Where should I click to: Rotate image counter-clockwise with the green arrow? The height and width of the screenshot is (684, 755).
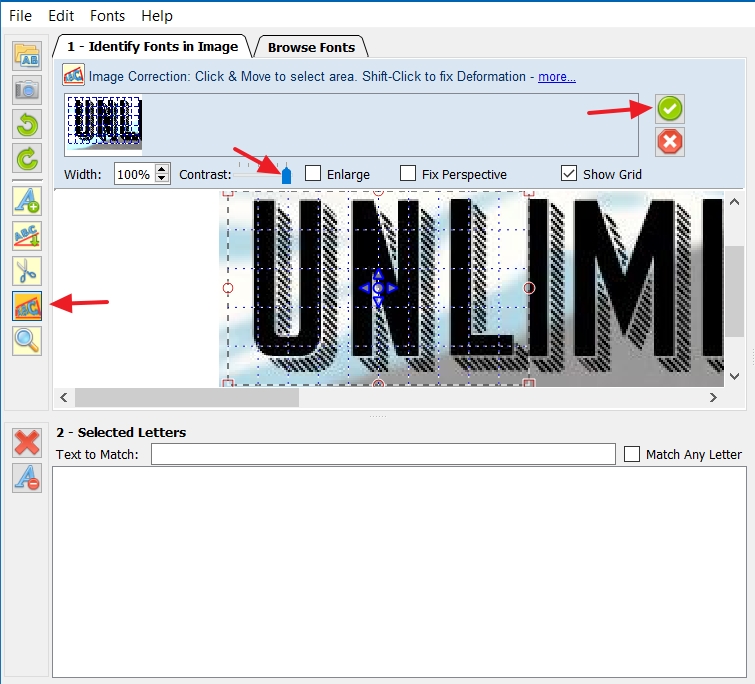[x=27, y=125]
